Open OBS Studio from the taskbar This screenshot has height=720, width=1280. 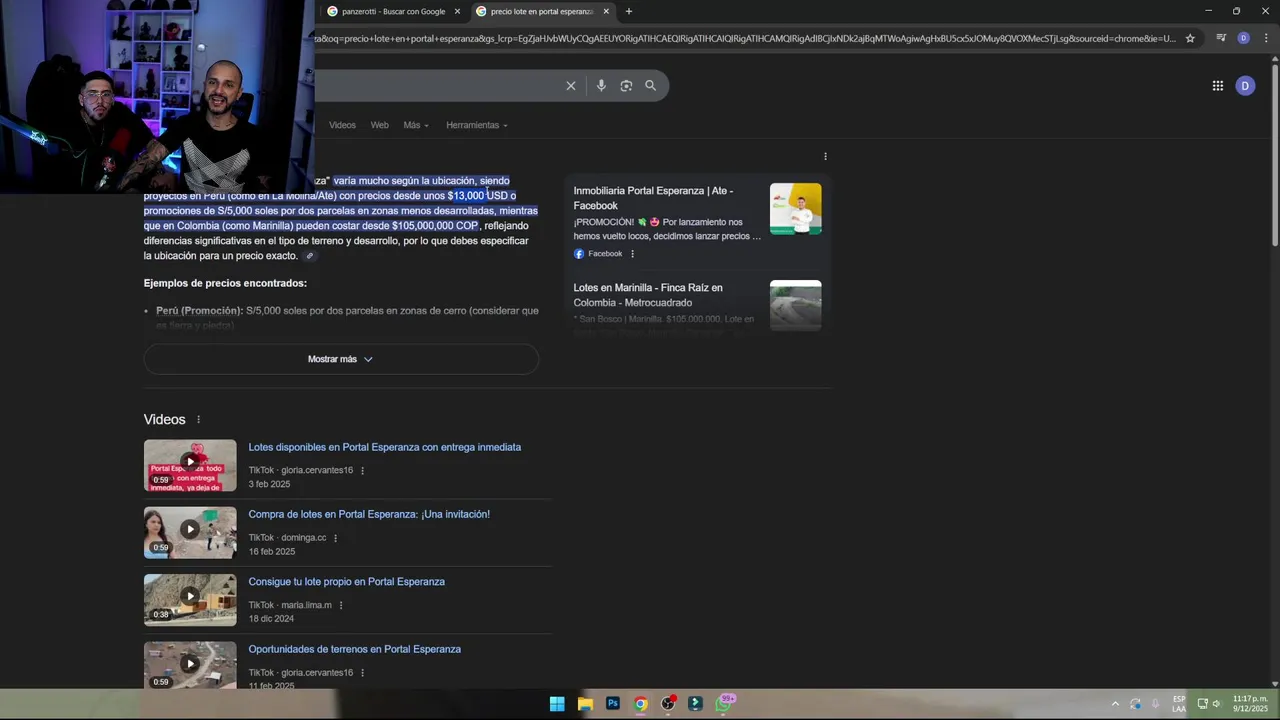click(x=668, y=704)
